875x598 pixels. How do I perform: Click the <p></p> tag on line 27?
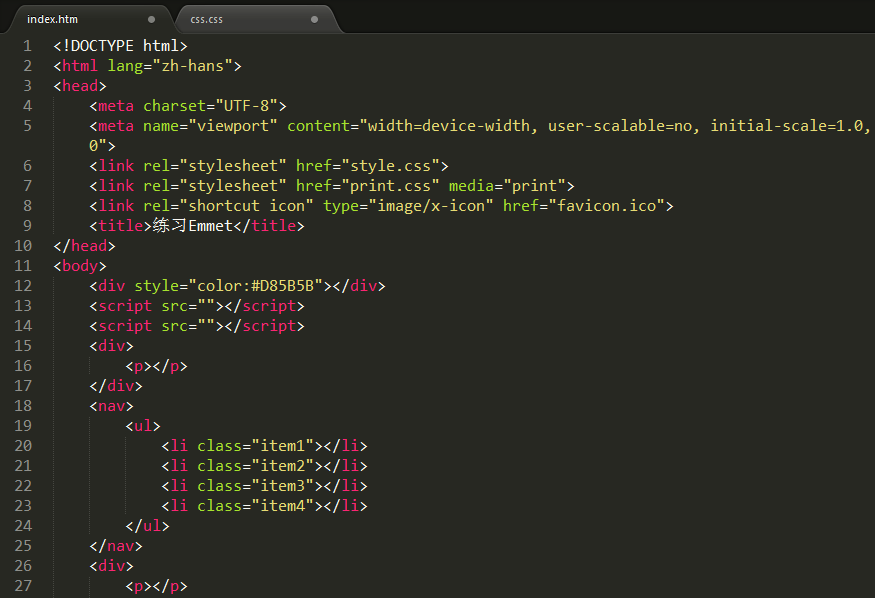(157, 586)
